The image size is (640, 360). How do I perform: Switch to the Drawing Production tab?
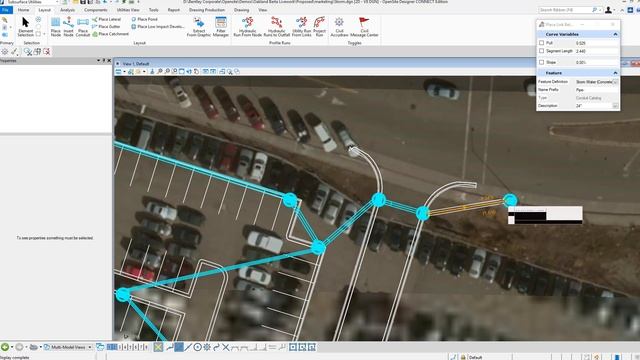click(x=207, y=10)
